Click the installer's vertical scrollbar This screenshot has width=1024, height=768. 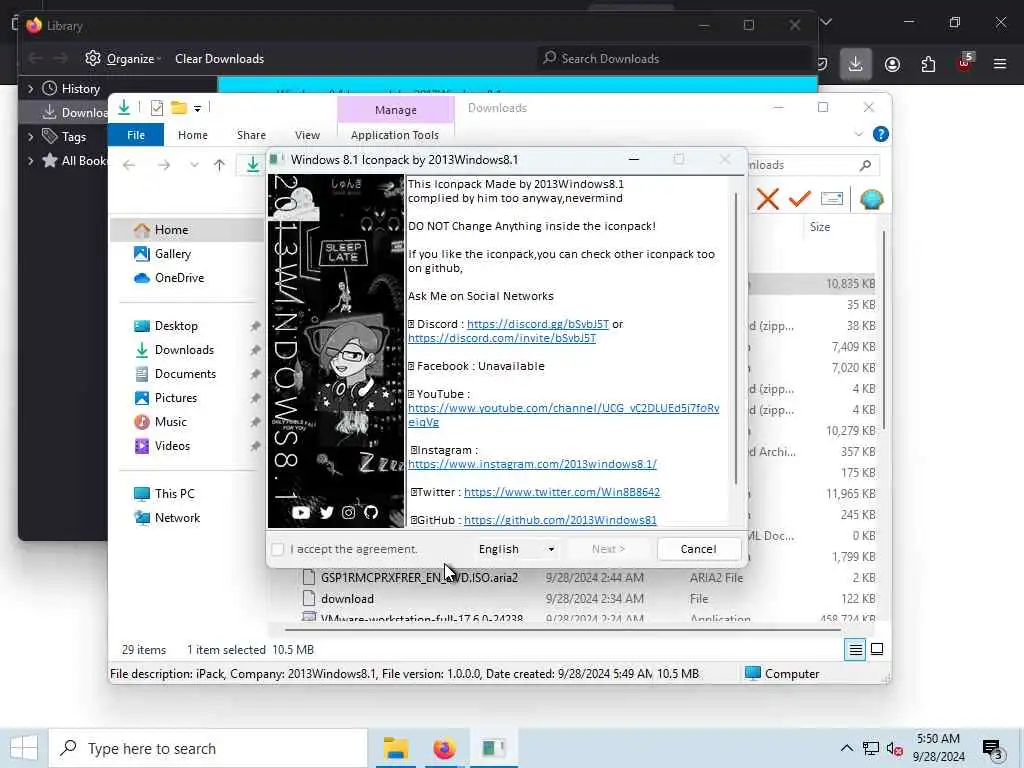pyautogui.click(x=735, y=338)
